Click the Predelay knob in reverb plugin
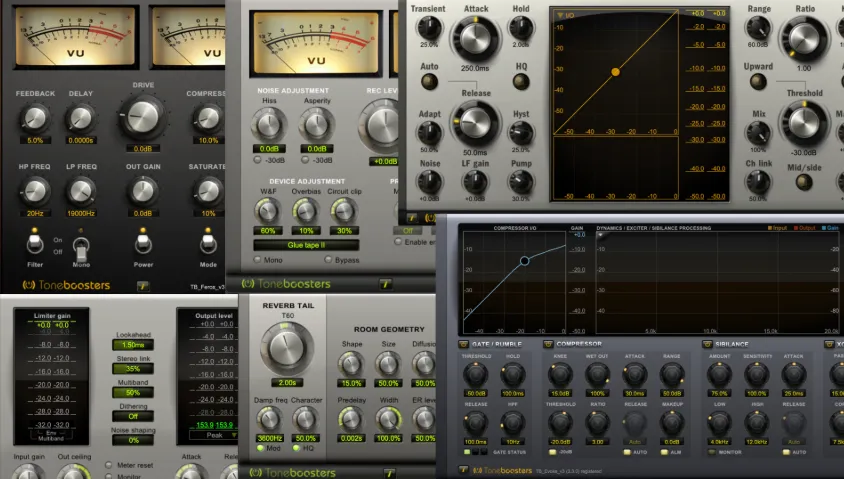844x479 pixels. click(x=351, y=419)
